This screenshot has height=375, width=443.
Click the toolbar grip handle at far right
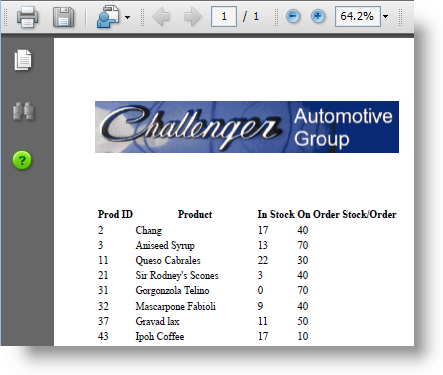[400, 17]
